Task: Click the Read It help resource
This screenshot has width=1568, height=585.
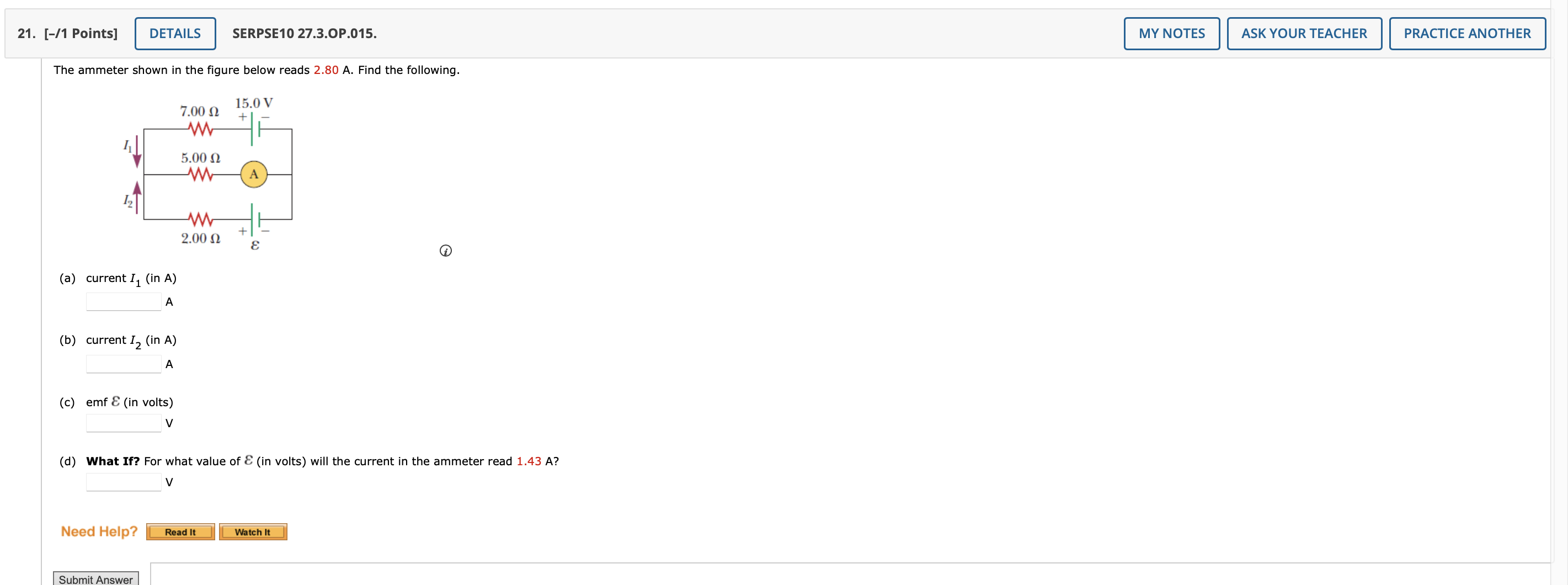Action: click(179, 531)
